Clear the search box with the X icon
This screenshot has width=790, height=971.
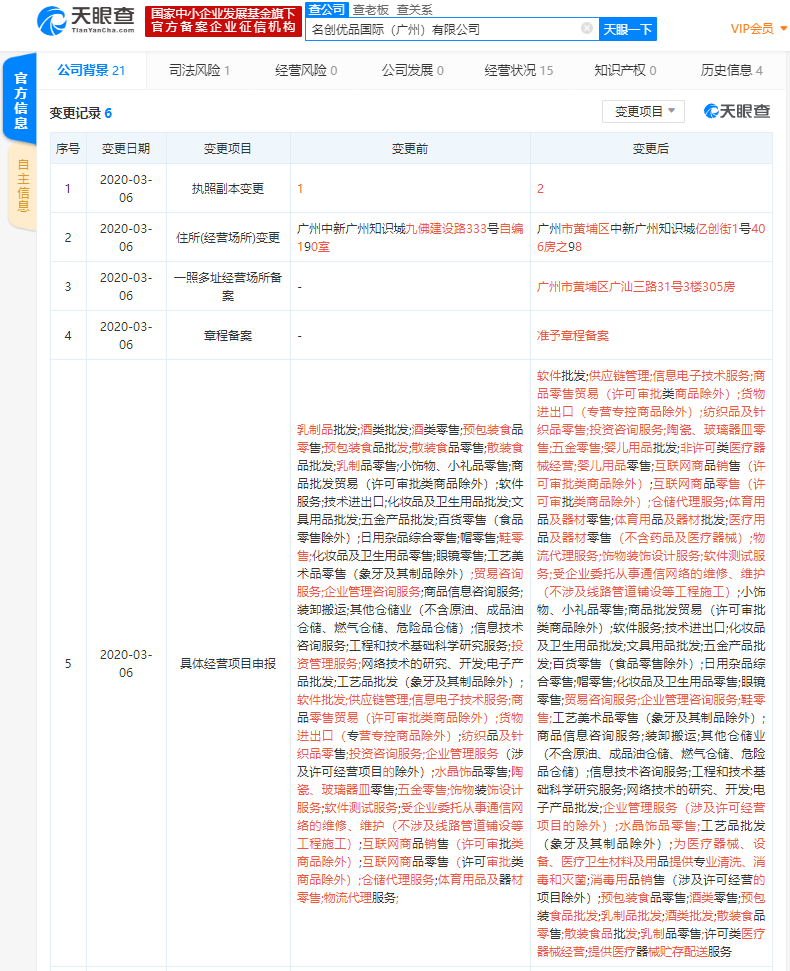(587, 28)
